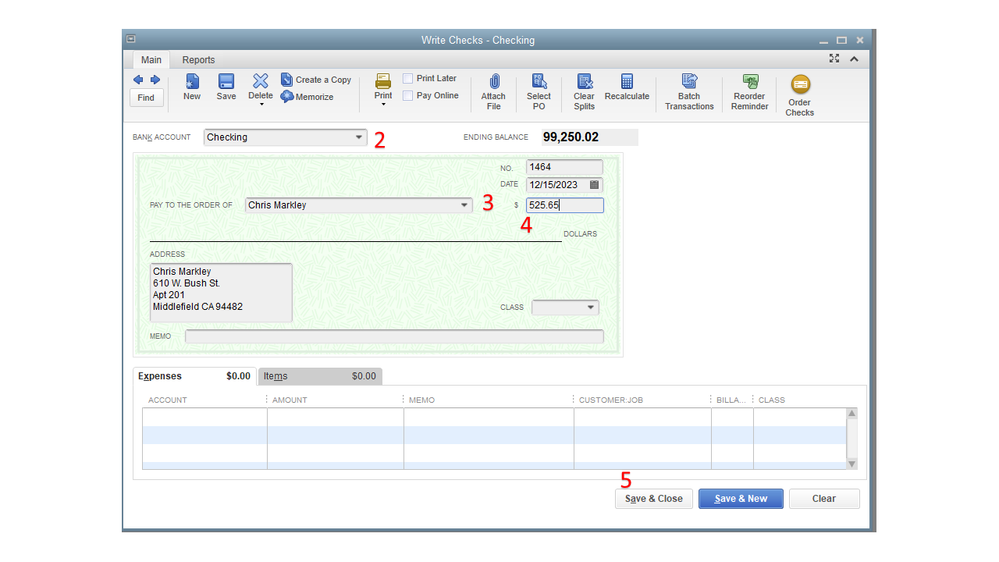
Task: Attach File to this check
Action: tap(493, 92)
